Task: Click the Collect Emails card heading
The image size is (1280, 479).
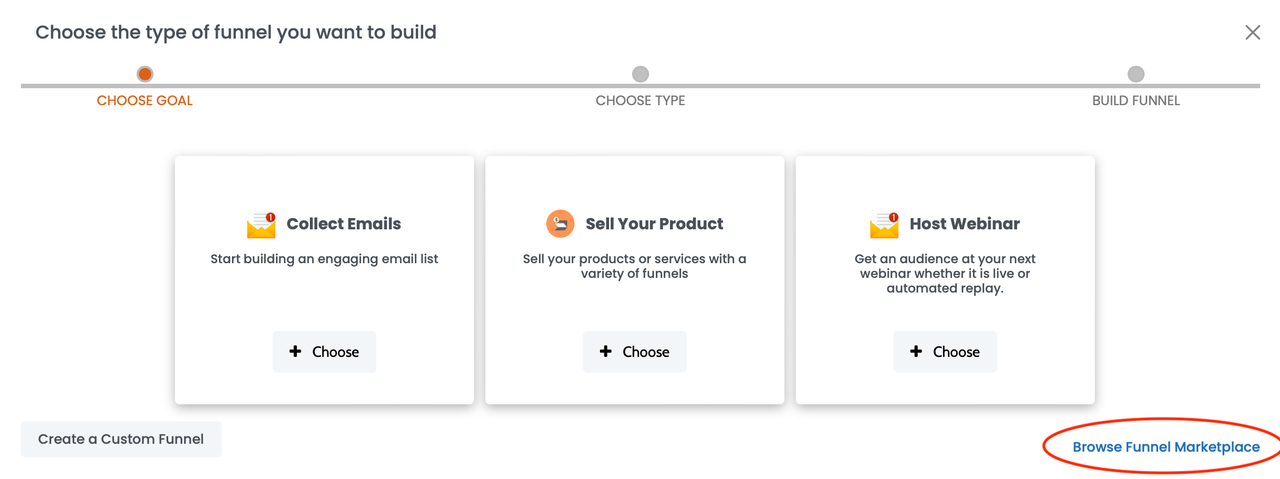Action: tap(343, 224)
